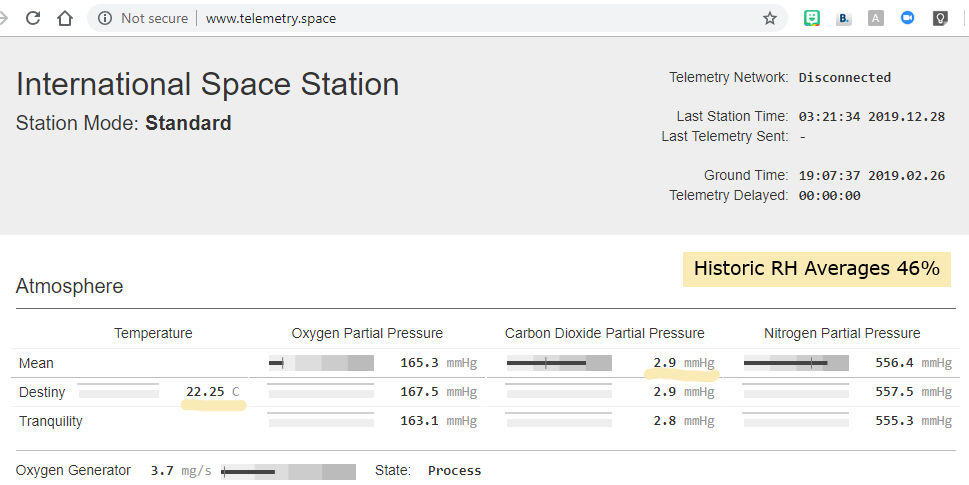This screenshot has width=969, height=485.
Task: Select the Mean row label
Action: (x=36, y=363)
